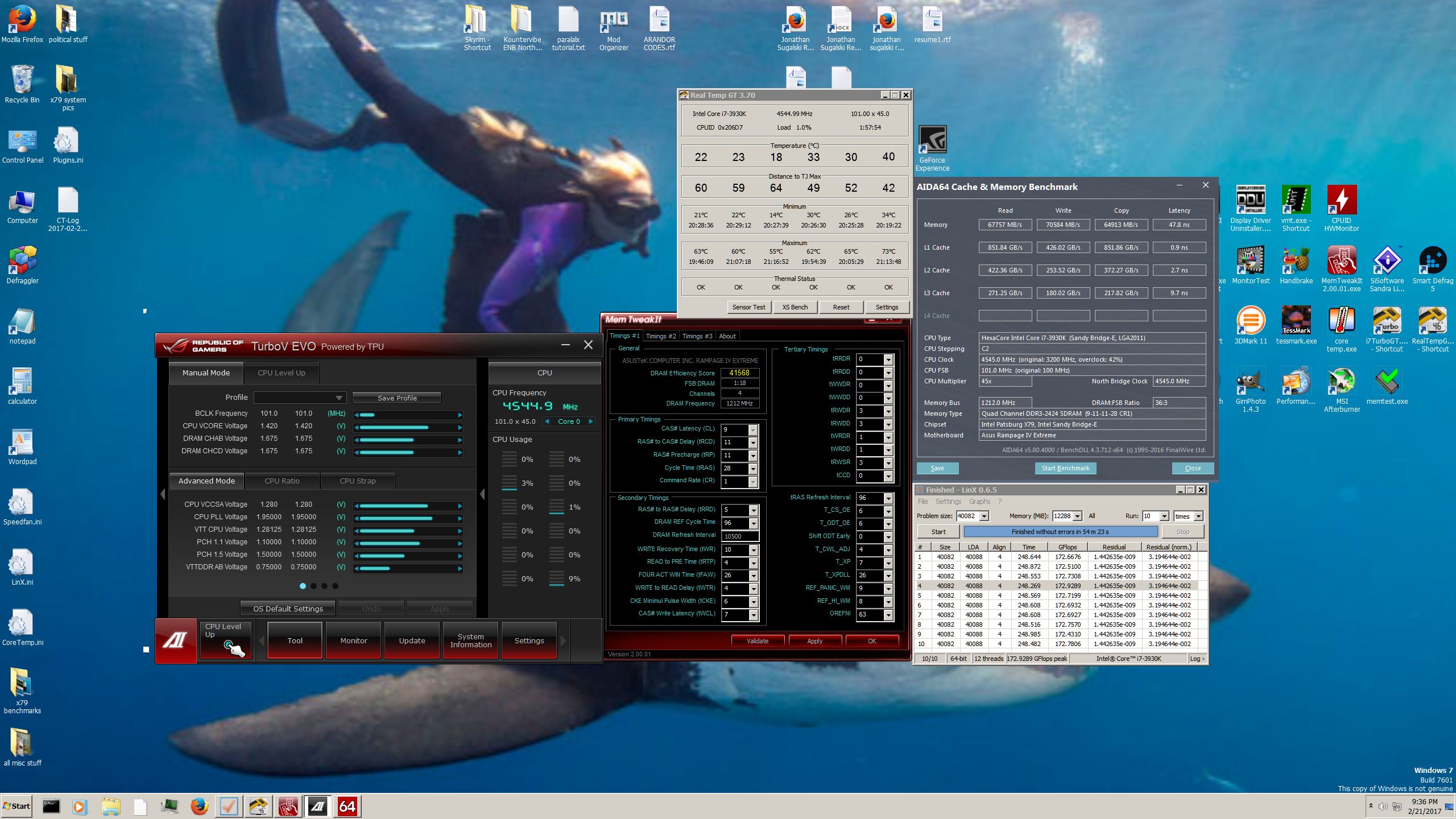Click the system tray volume icon
The width and height of the screenshot is (1456, 819).
tap(1383, 806)
